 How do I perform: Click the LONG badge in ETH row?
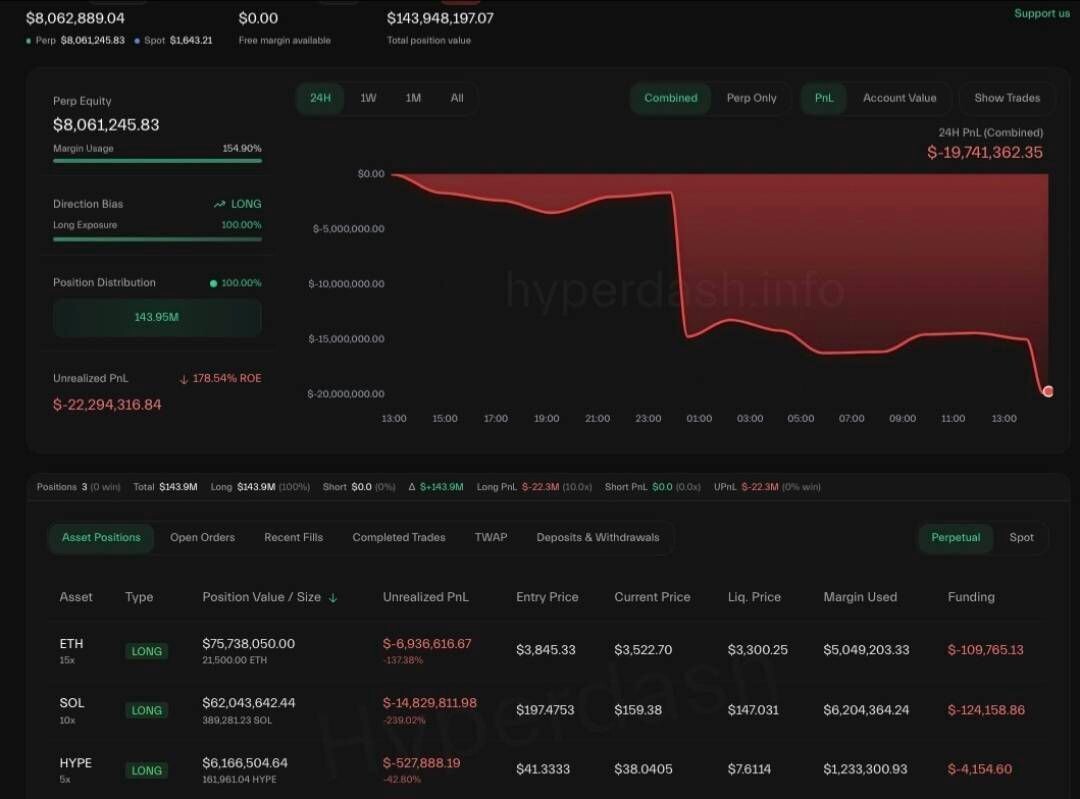pyautogui.click(x=147, y=651)
